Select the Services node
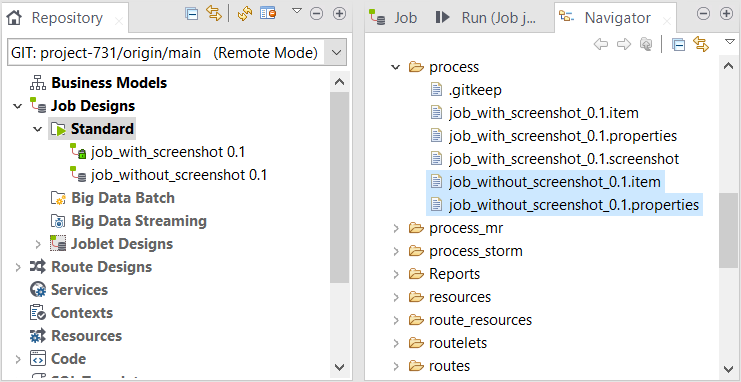 tap(79, 290)
